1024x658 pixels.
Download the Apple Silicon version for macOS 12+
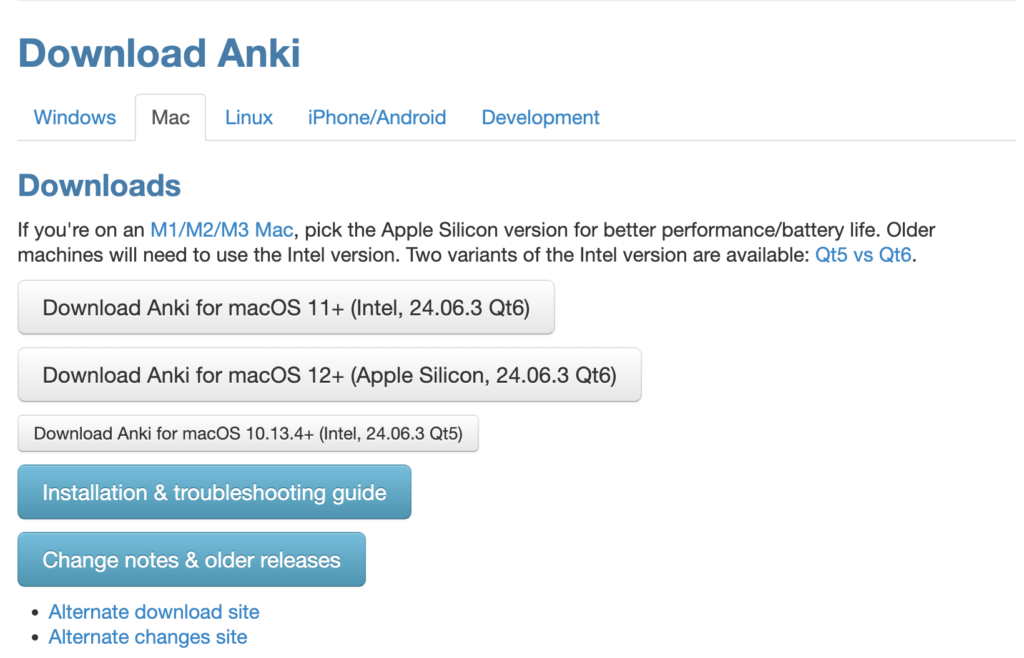pyautogui.click(x=330, y=375)
